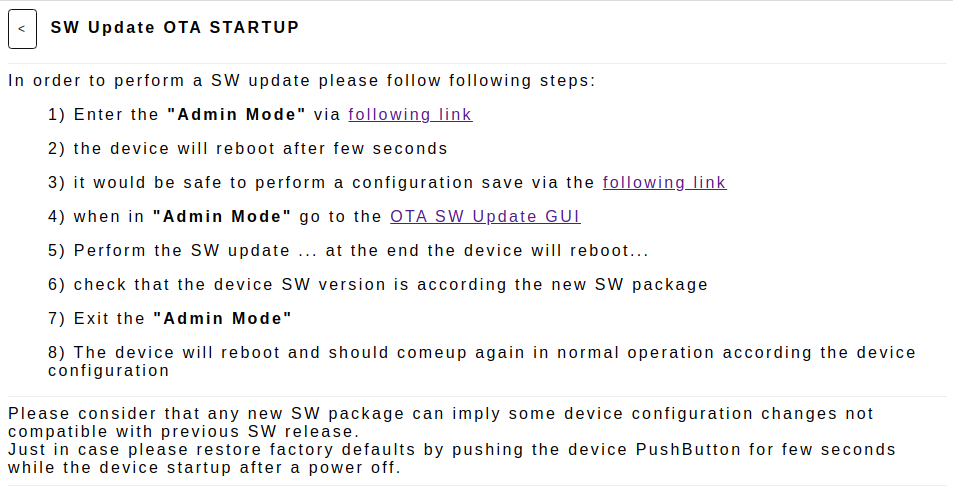
Task: Click intro sentence "In order to perform"
Action: pyautogui.click(x=302, y=80)
